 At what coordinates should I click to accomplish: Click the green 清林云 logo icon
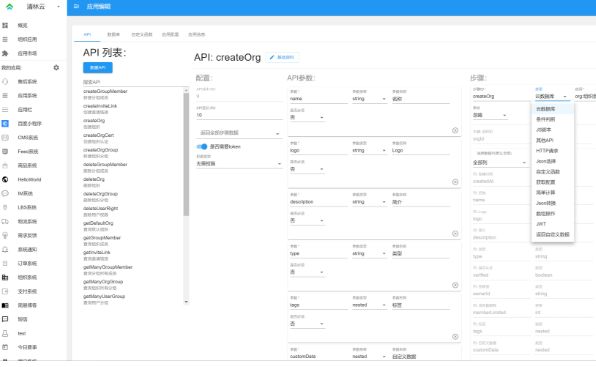[10, 6]
